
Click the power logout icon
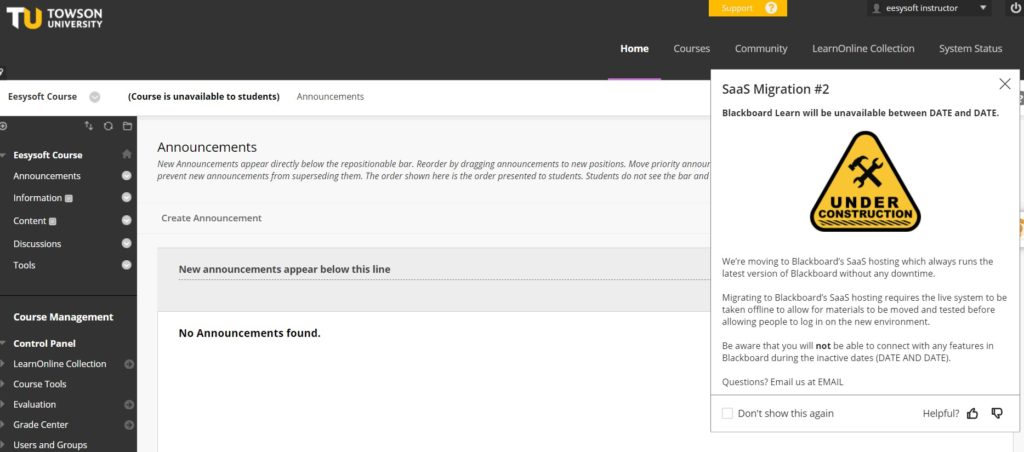[1016, 8]
